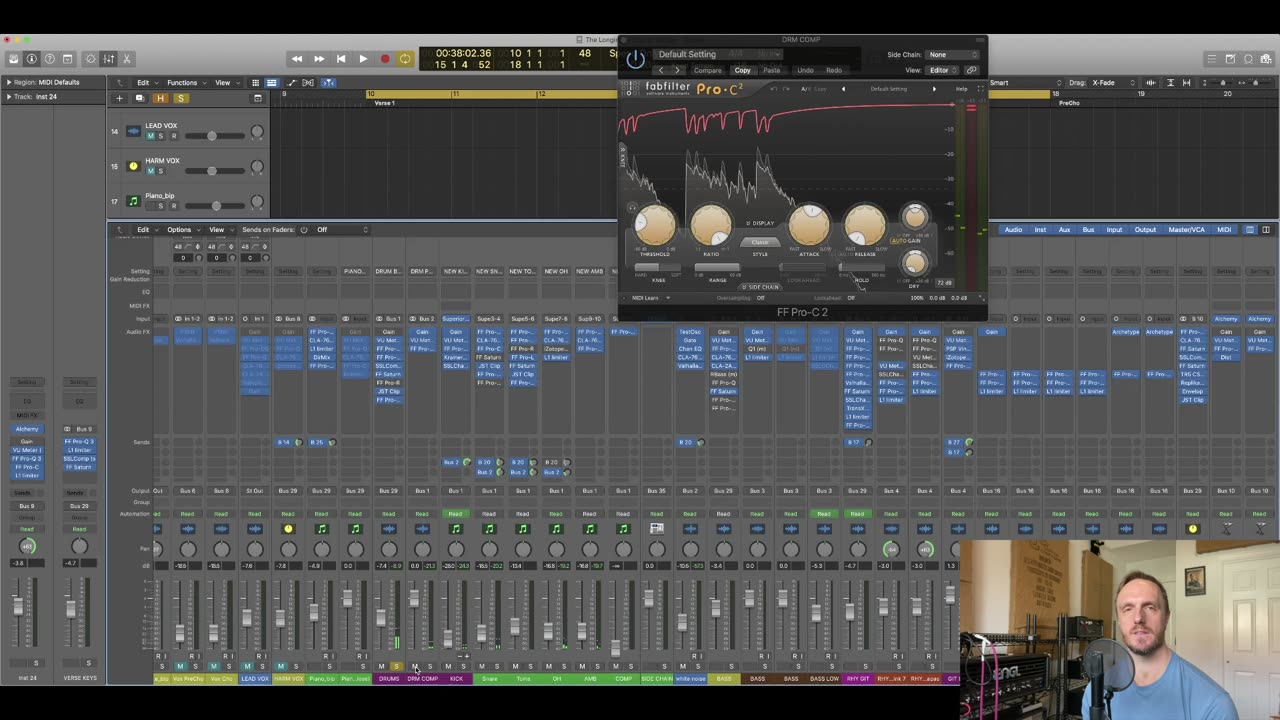
Task: Open the Sends on Faders Off dropdown
Action: click(341, 230)
